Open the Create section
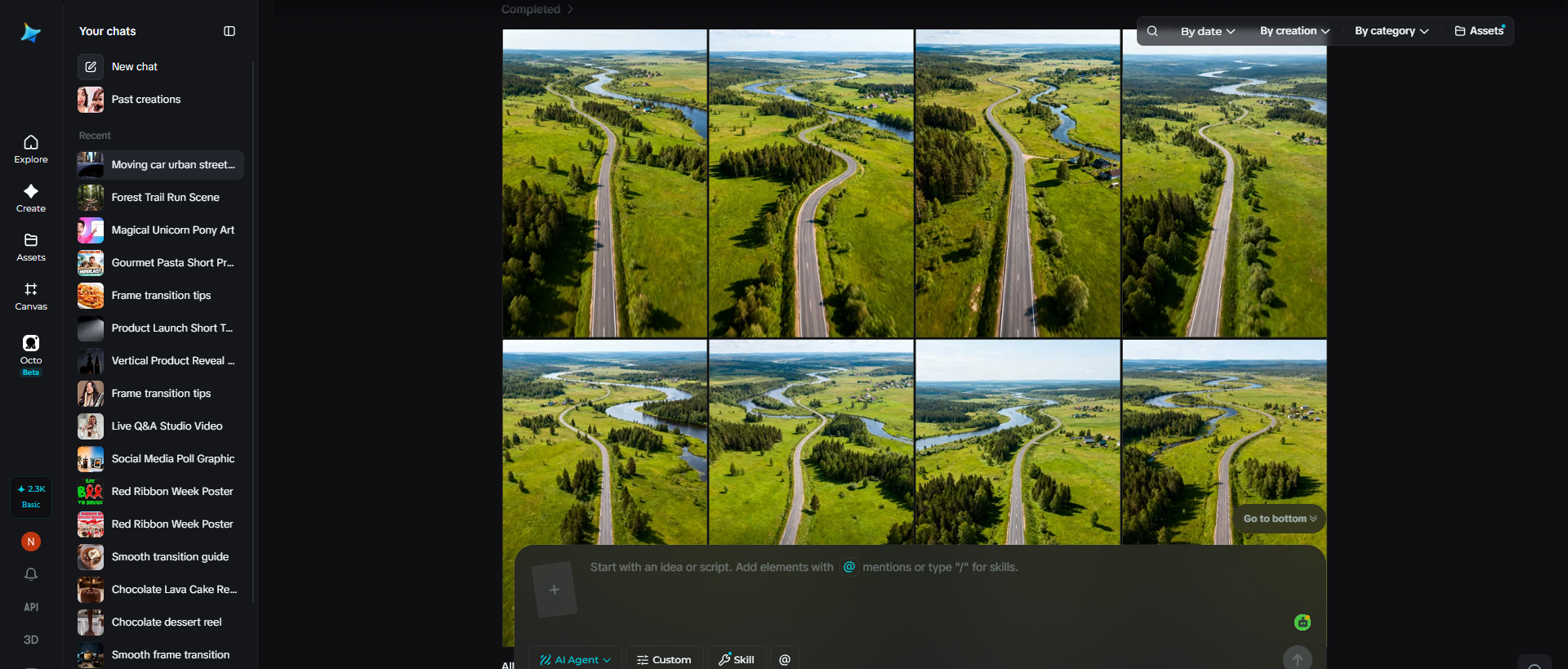This screenshot has width=1568, height=669. click(x=31, y=198)
